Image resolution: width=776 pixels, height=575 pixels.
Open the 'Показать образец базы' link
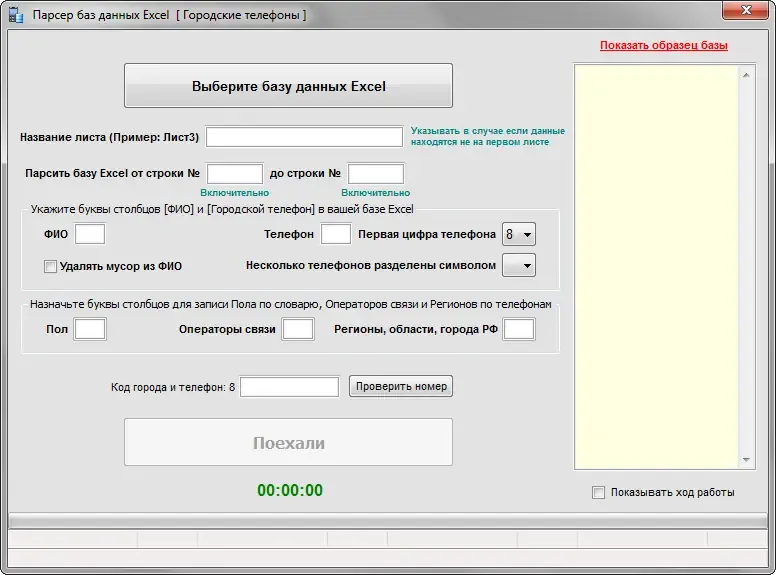click(x=664, y=46)
